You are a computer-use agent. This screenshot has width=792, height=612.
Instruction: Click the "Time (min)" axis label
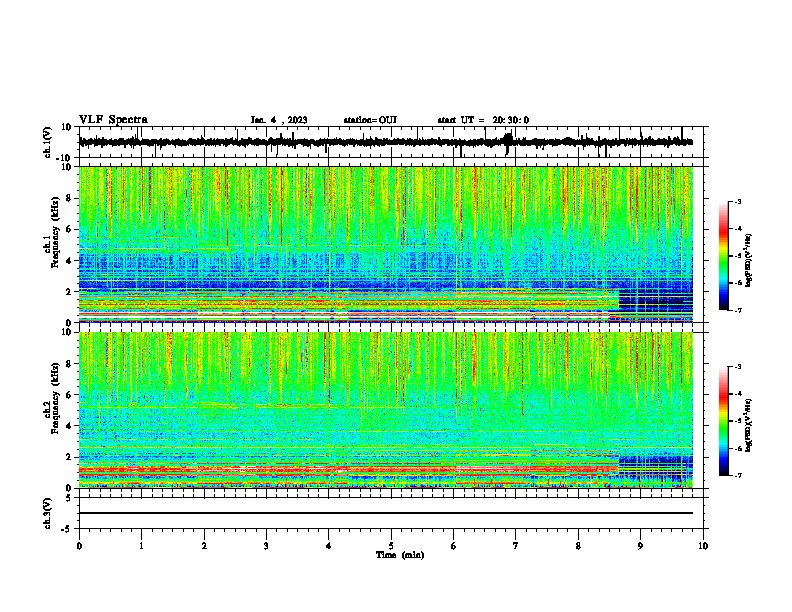(400, 555)
